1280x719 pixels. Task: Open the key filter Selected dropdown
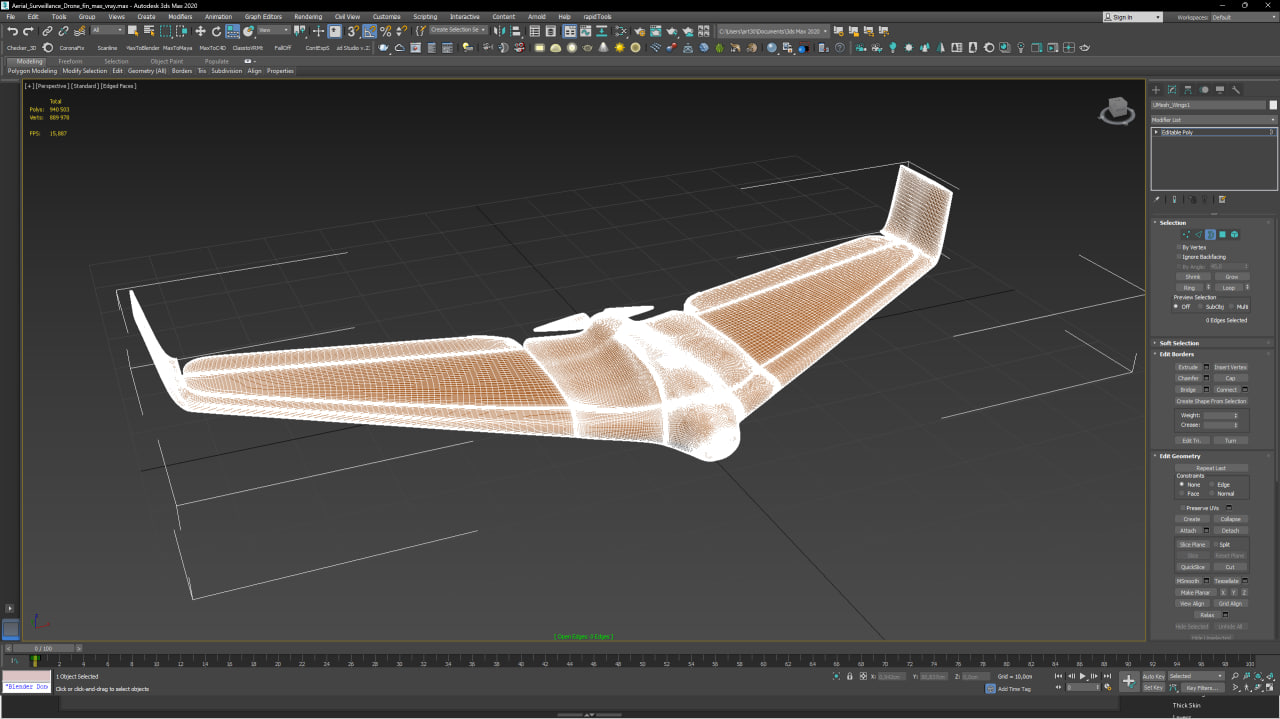tap(1196, 676)
